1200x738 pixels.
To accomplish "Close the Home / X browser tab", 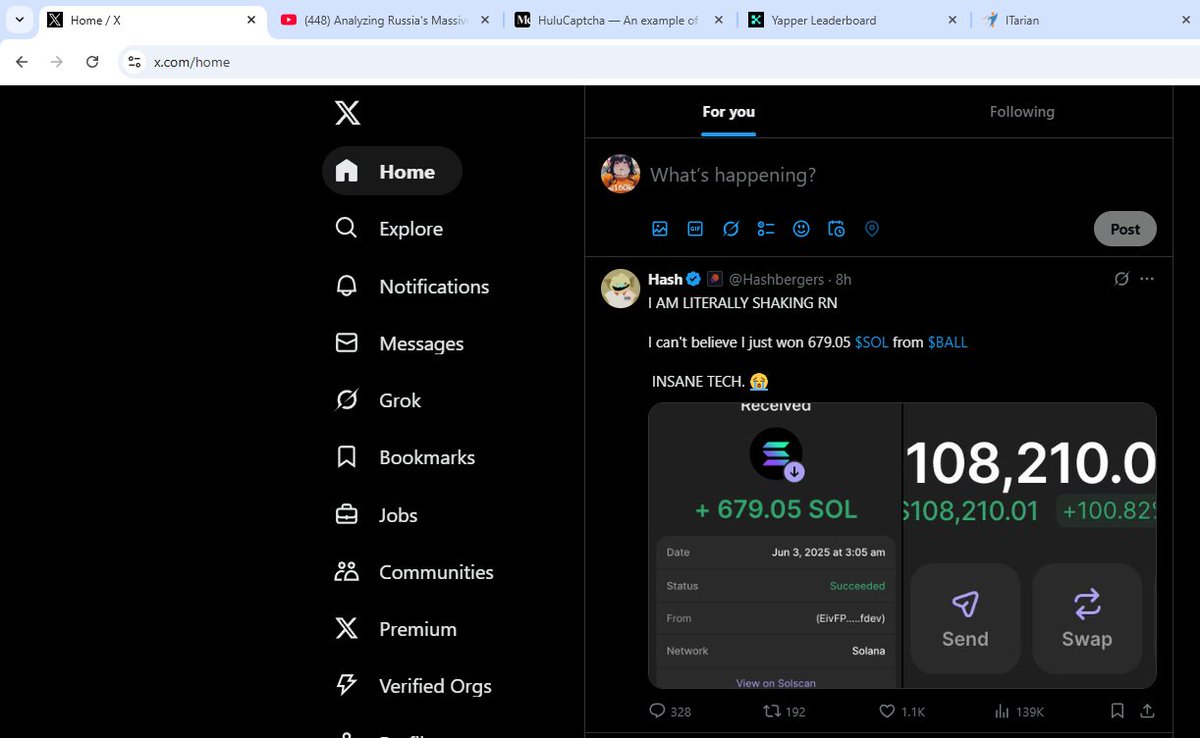I will coord(253,20).
